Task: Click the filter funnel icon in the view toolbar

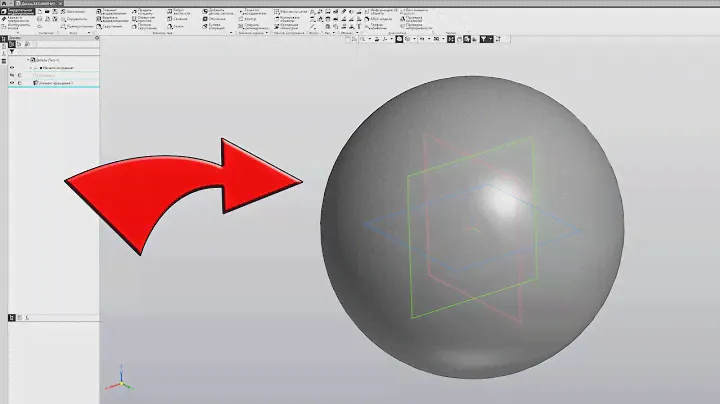Action: (483, 39)
